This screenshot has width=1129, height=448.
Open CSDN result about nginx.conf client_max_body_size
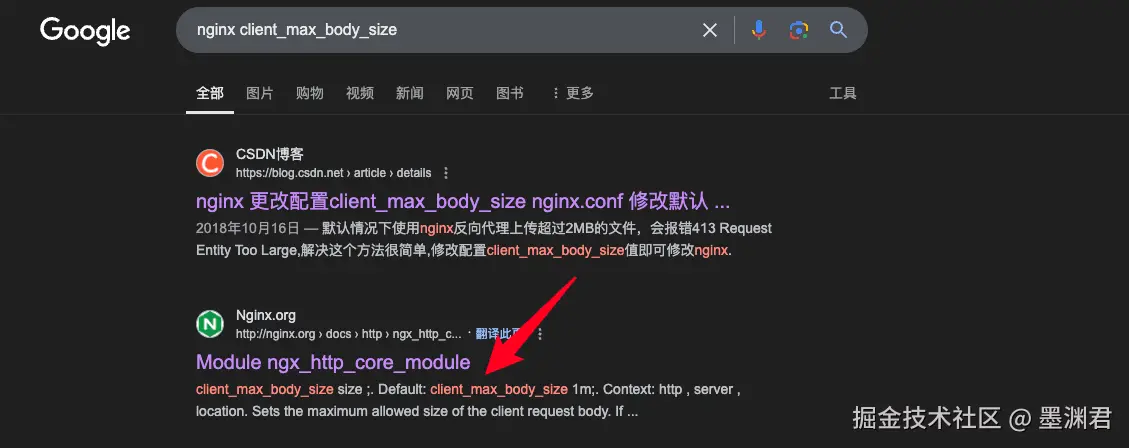click(x=463, y=201)
